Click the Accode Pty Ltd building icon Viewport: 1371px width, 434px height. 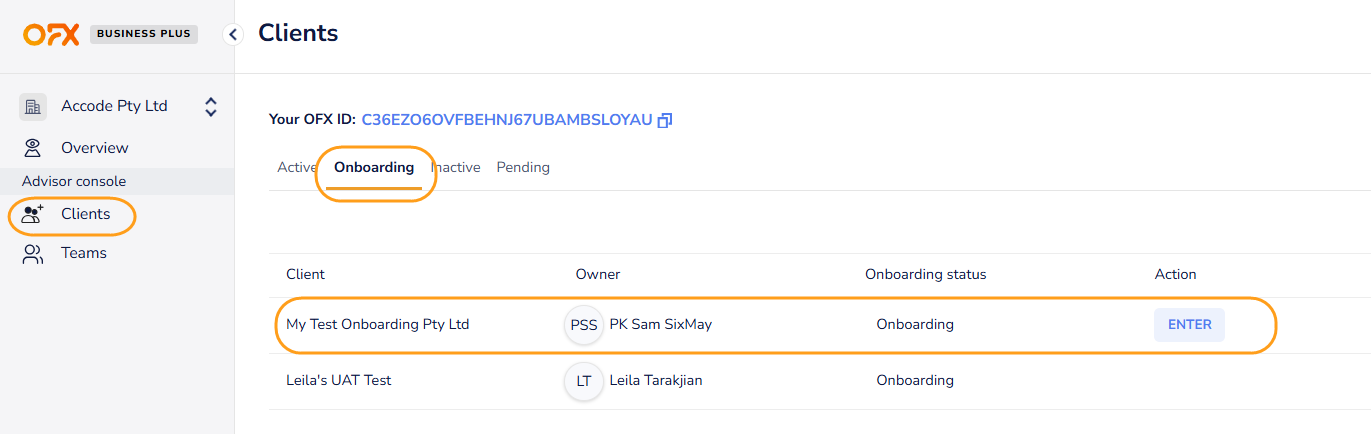(x=33, y=106)
